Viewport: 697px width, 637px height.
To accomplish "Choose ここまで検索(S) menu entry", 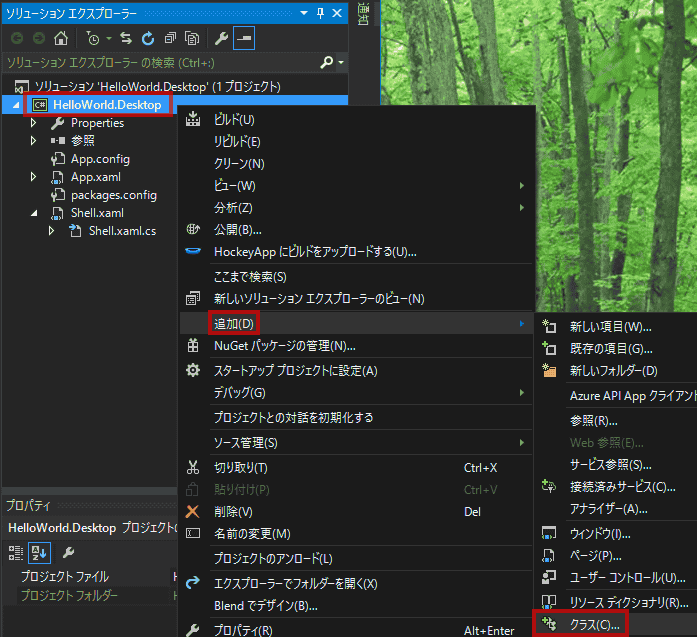I will 356,277.
